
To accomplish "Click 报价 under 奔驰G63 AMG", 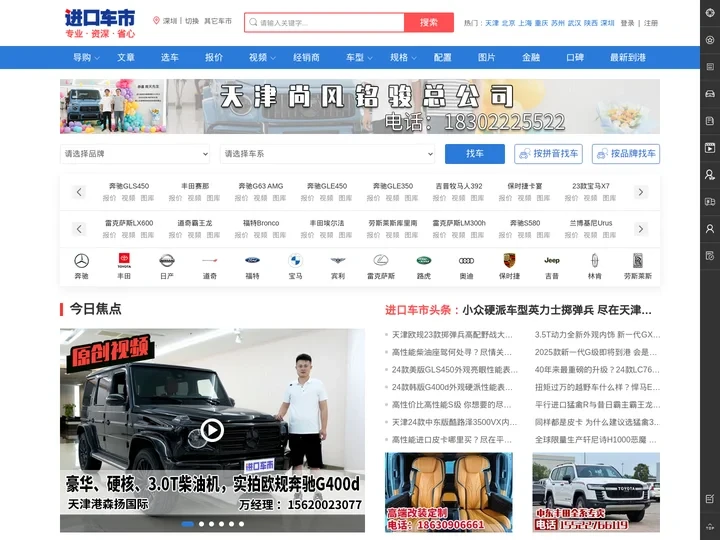I will [241, 198].
